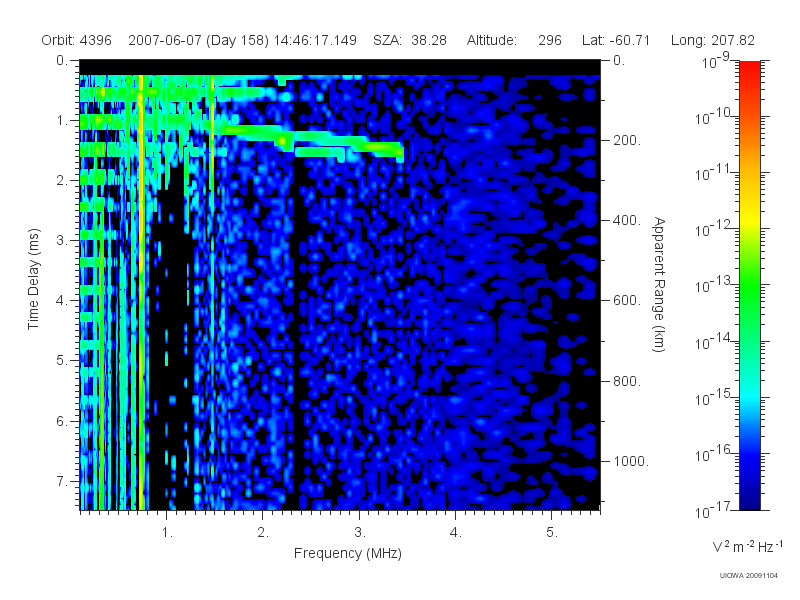
Task: Click the 'SZA: 38.28' value
Action: pyautogui.click(x=410, y=40)
